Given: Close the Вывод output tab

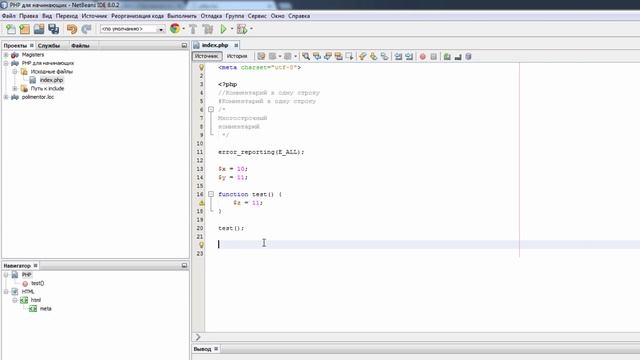Looking at the screenshot, I should coord(216,349).
